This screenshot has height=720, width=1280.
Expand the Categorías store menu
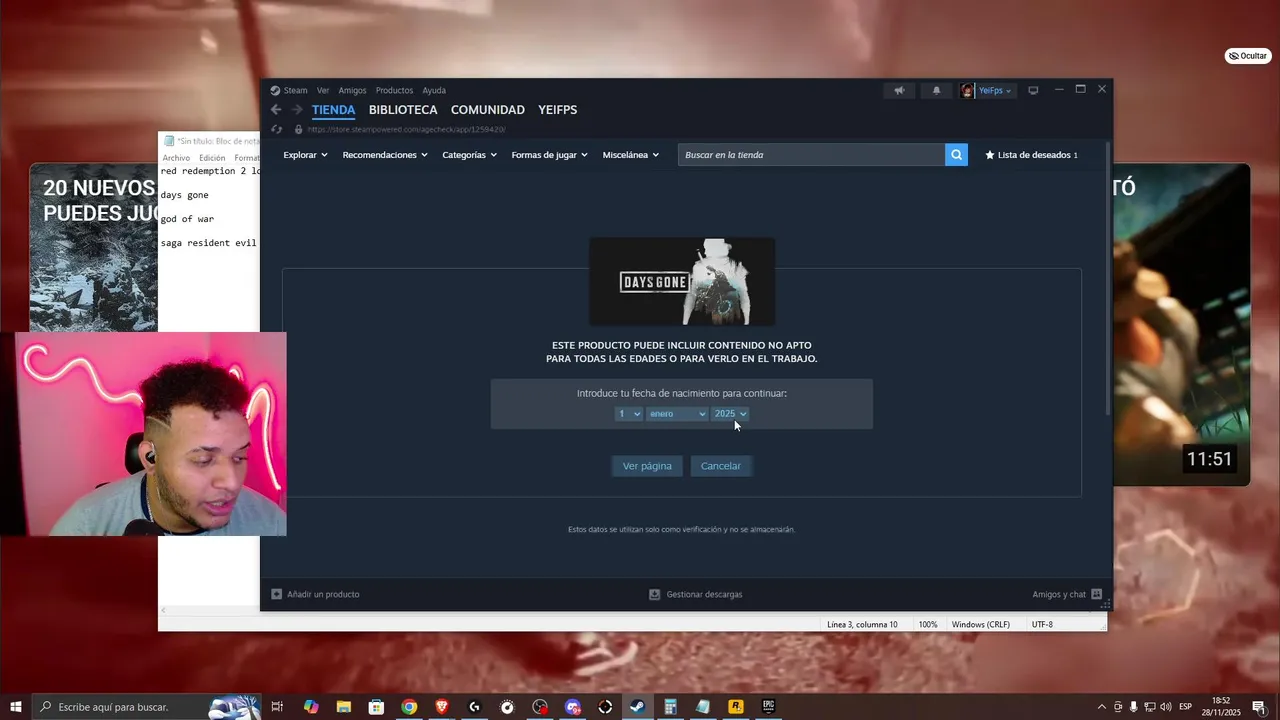point(470,155)
